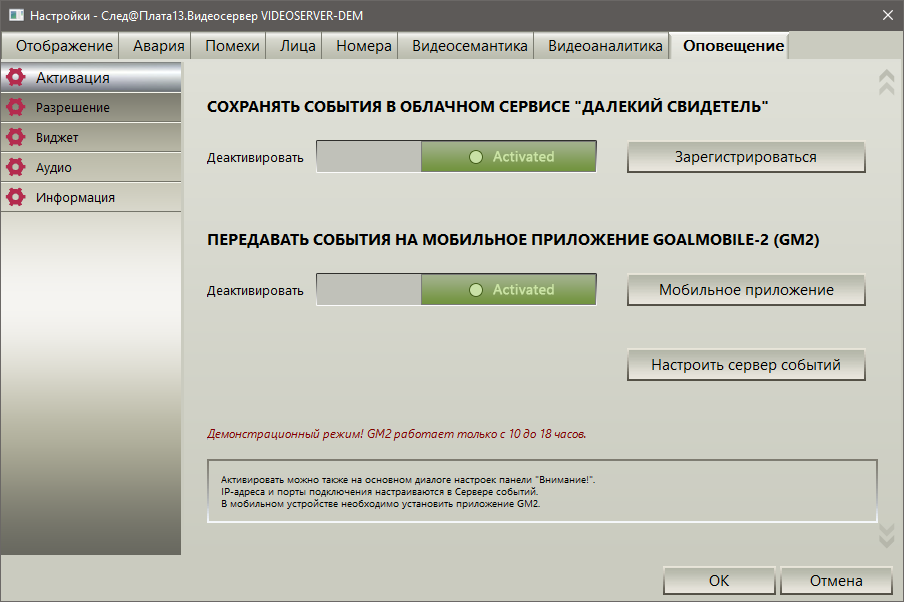Cancel with the Отмена button
The height and width of the screenshot is (602, 904).
point(836,580)
